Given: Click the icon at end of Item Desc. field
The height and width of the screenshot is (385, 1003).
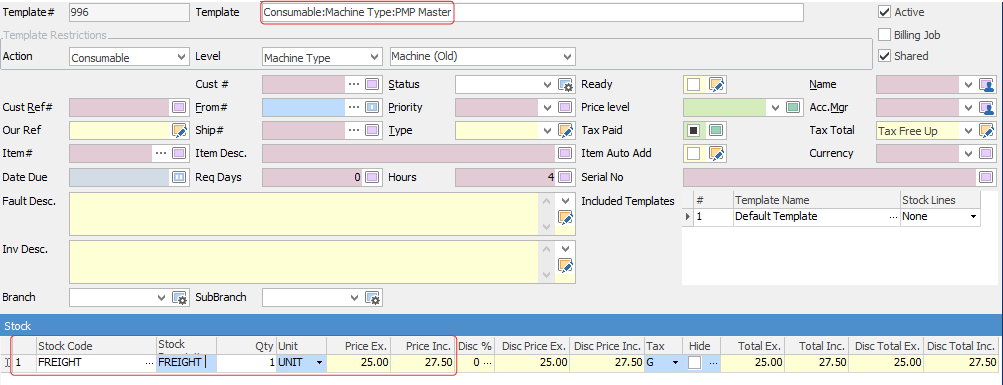Looking at the screenshot, I should 565,153.
